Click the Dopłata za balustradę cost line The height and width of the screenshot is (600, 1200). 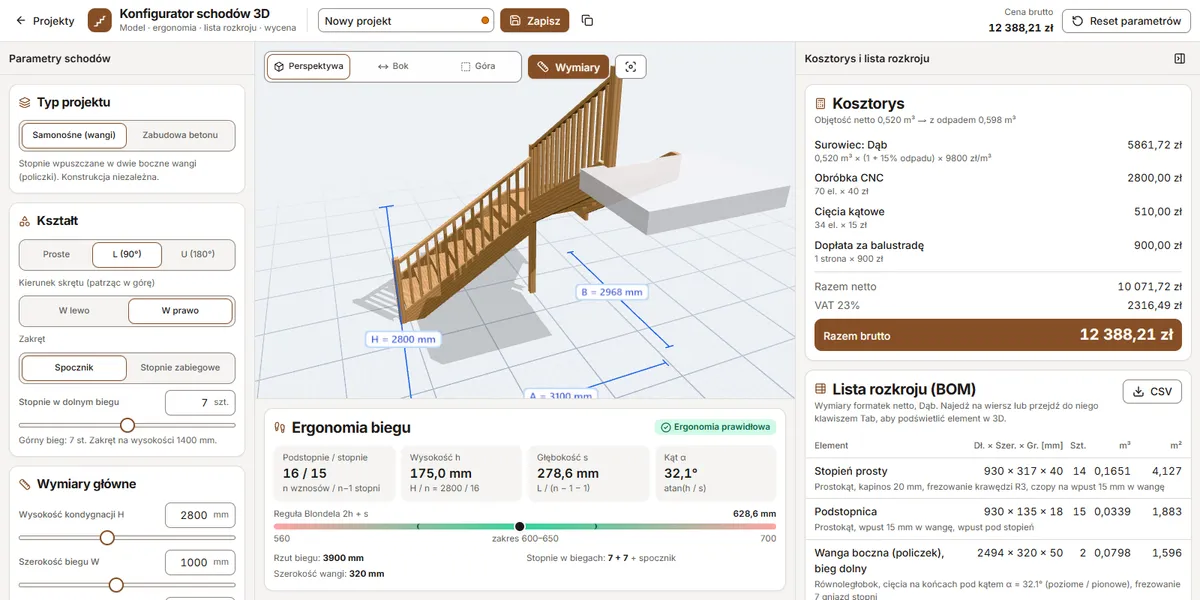997,251
